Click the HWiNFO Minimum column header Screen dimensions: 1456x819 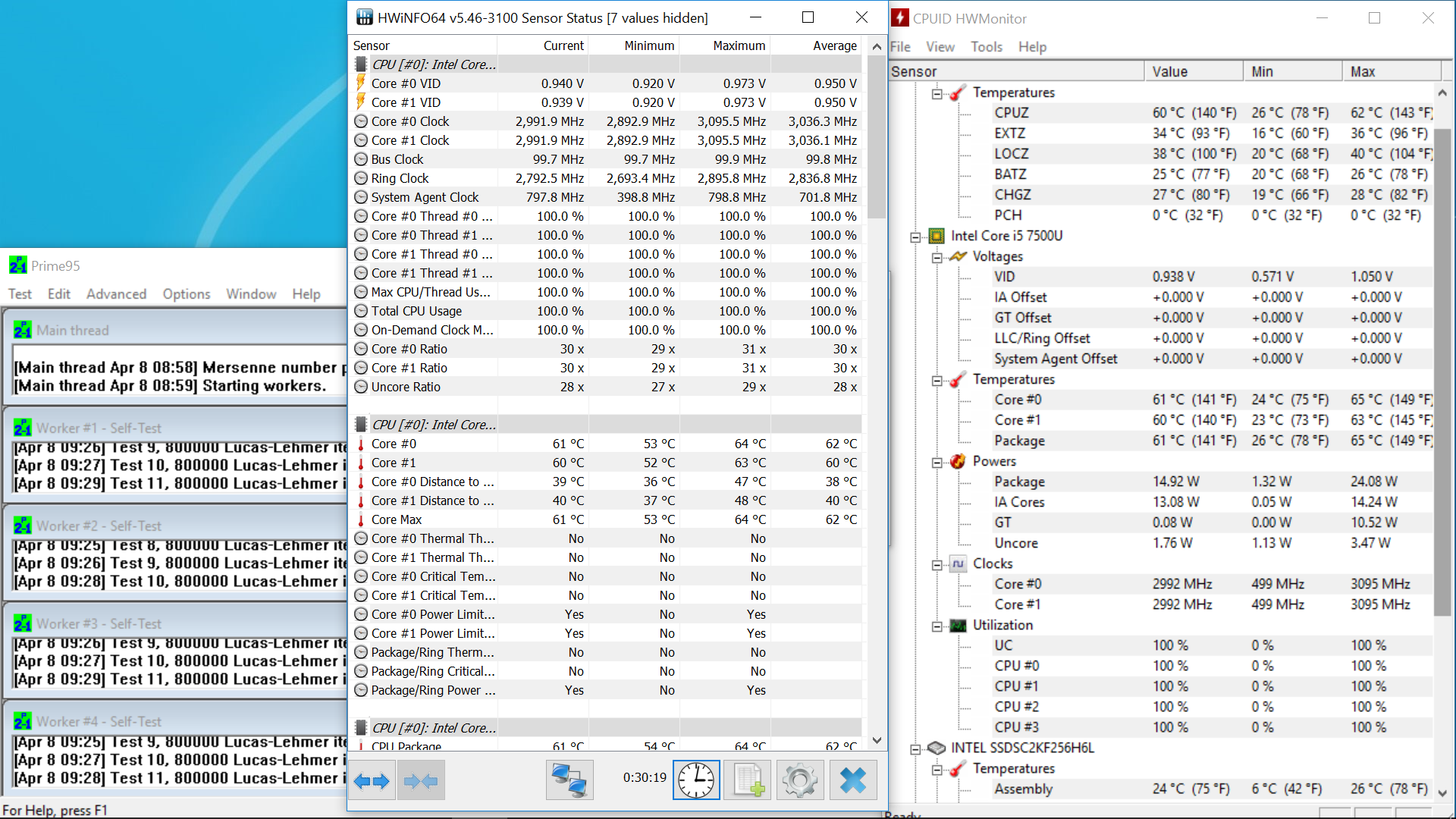tap(634, 45)
